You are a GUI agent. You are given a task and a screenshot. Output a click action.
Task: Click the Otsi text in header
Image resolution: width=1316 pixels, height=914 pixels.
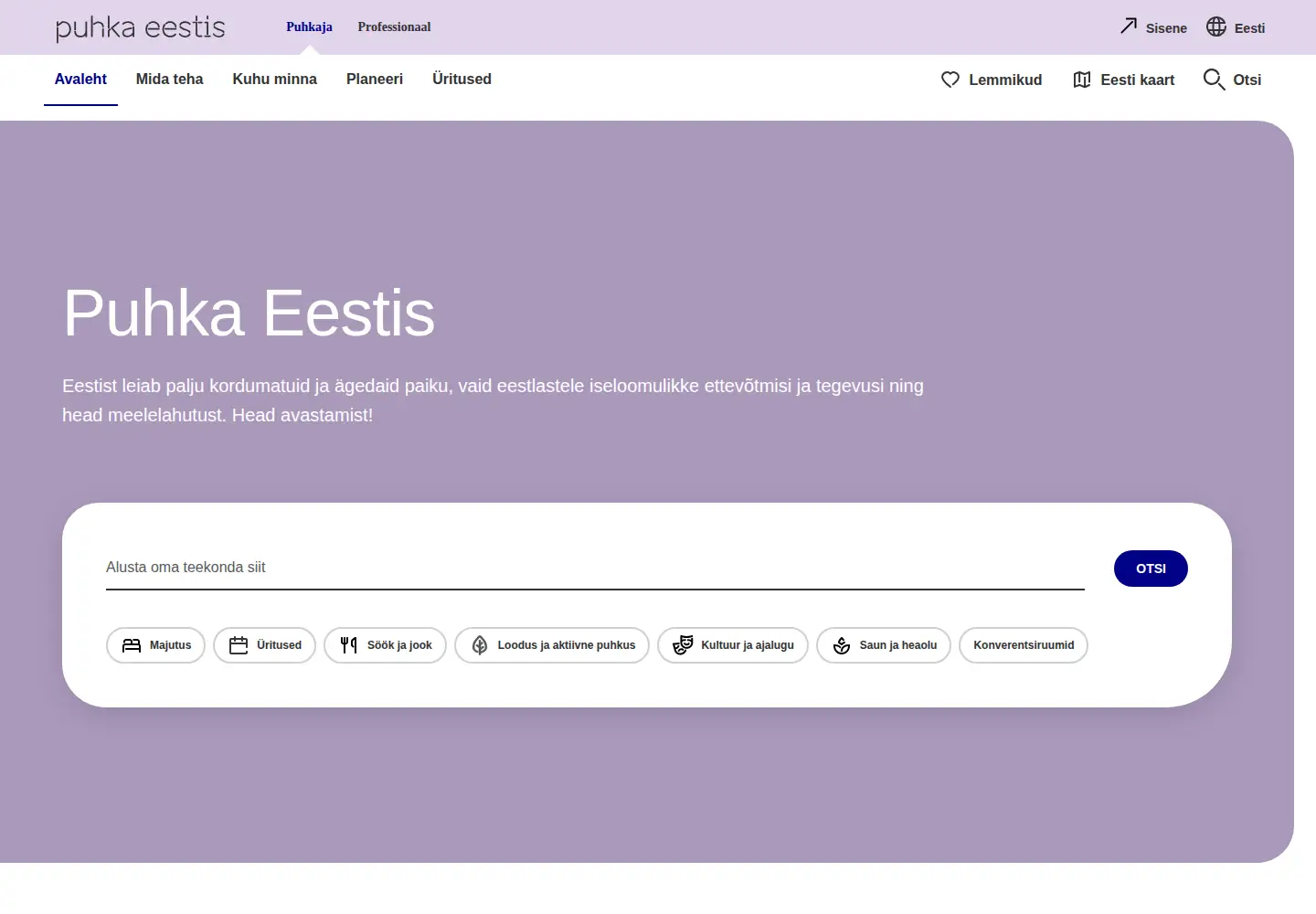(1247, 80)
